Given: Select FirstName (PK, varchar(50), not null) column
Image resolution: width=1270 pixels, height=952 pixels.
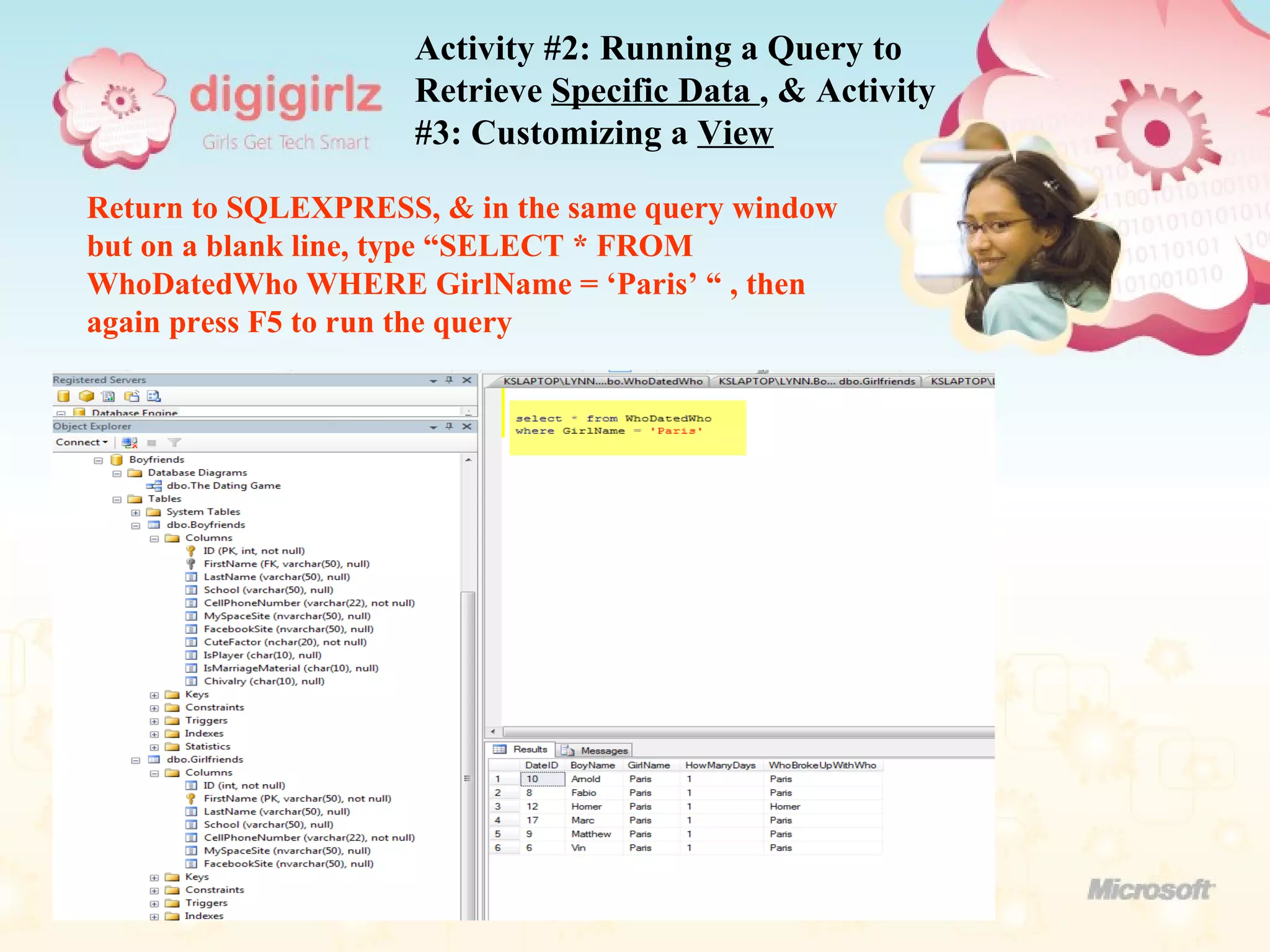Looking at the screenshot, I should [x=298, y=799].
